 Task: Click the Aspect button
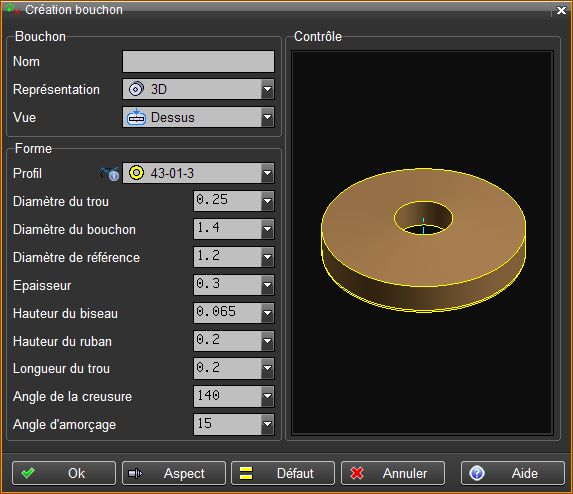[174, 473]
